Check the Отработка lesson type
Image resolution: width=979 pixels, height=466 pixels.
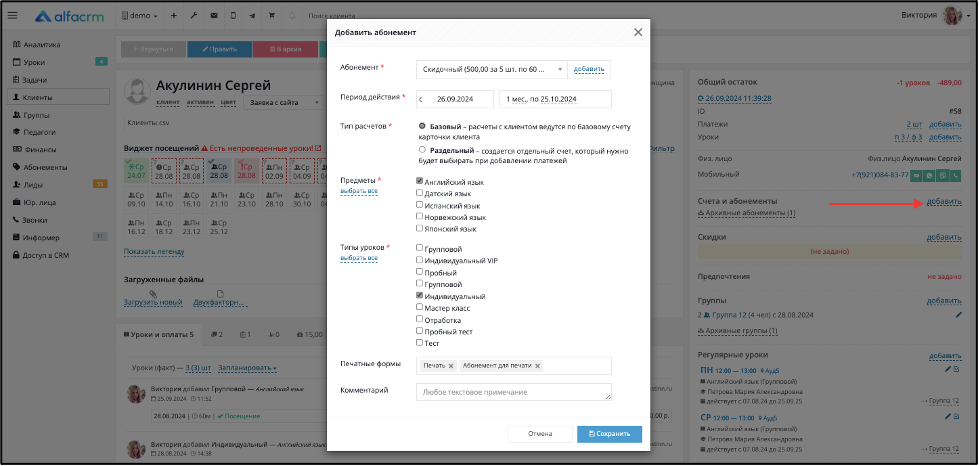pyautogui.click(x=420, y=319)
